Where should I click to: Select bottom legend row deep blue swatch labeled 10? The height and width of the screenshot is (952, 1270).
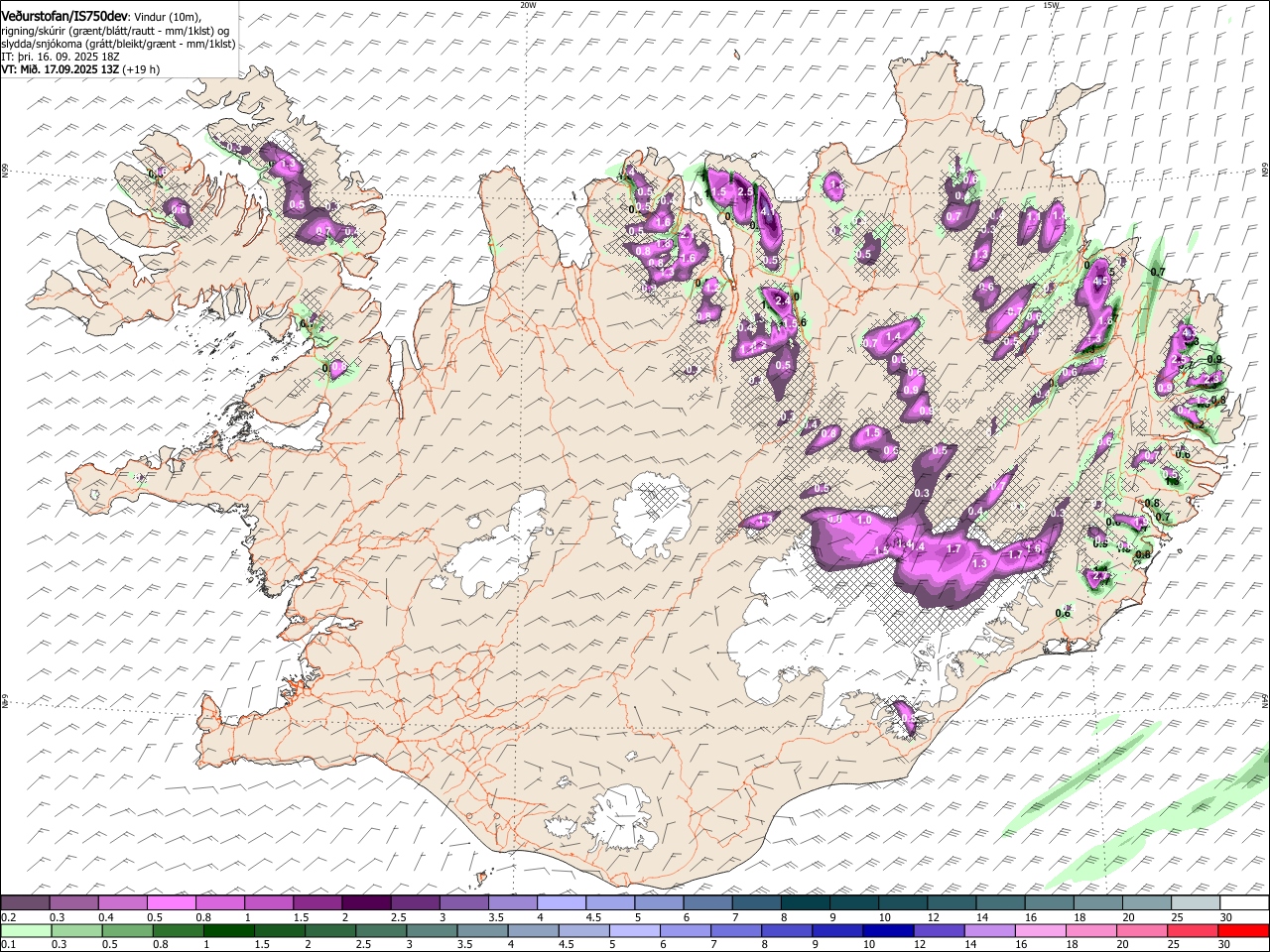[x=888, y=930]
